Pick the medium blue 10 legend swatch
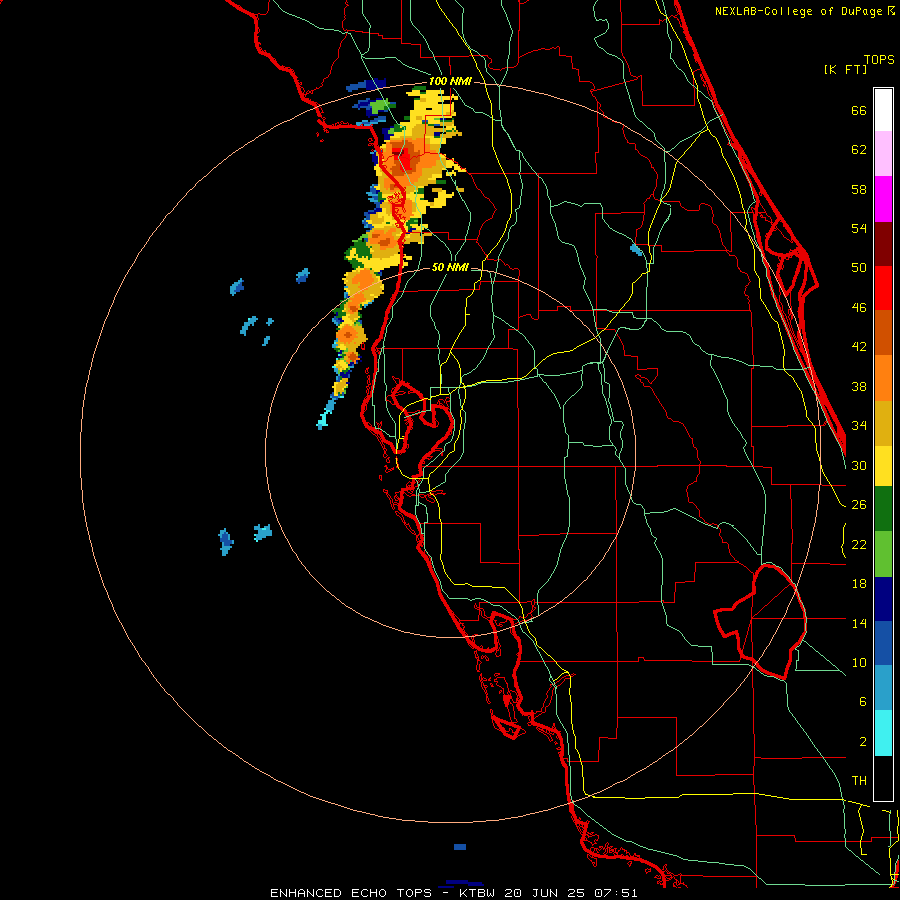 [883, 643]
